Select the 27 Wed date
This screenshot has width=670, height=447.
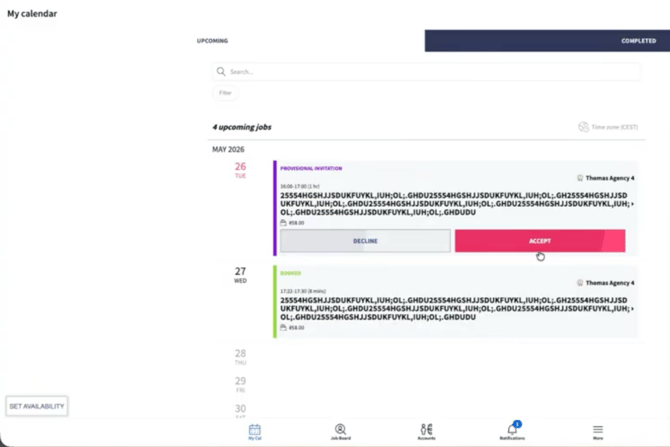point(240,274)
